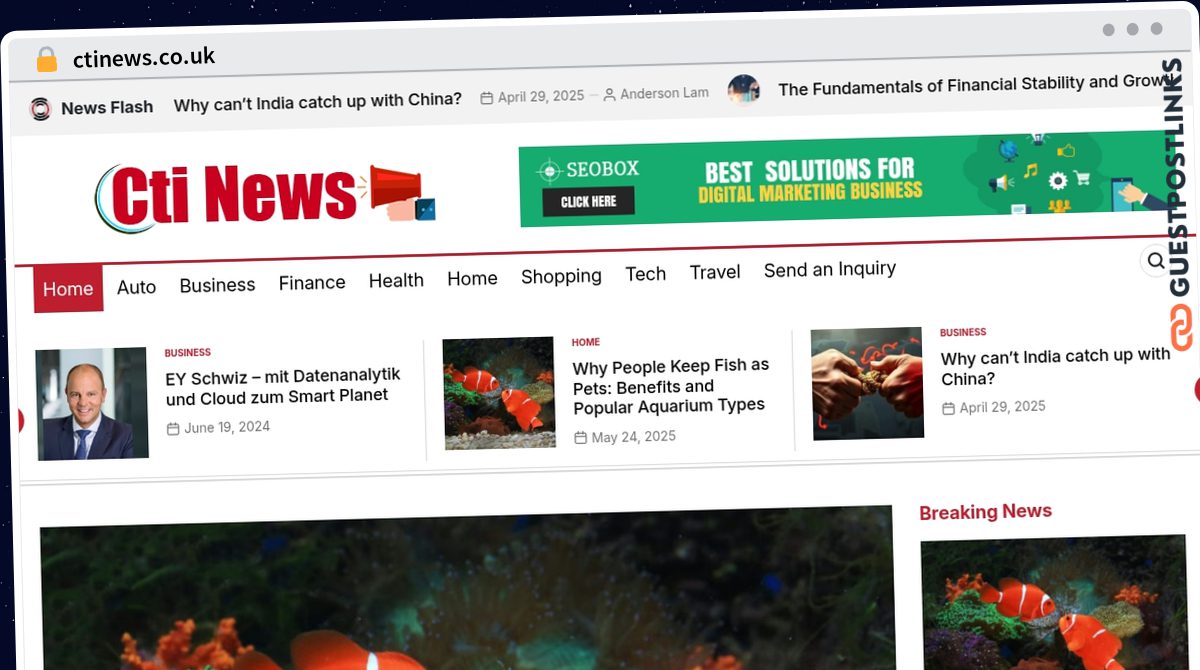This screenshot has height=670, width=1200.
Task: Click the HOME tag above fish article
Action: 586,343
